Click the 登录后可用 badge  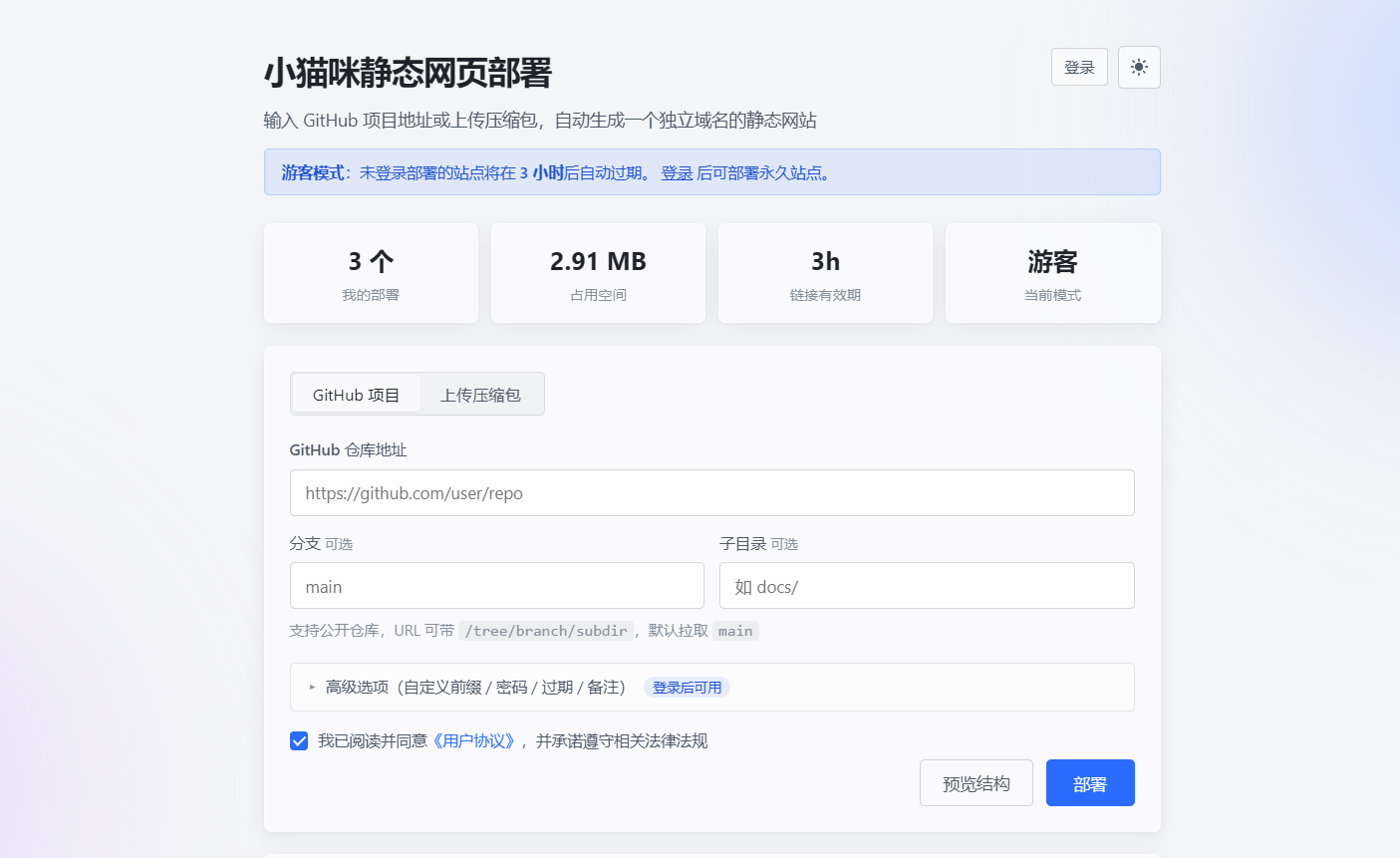point(687,687)
